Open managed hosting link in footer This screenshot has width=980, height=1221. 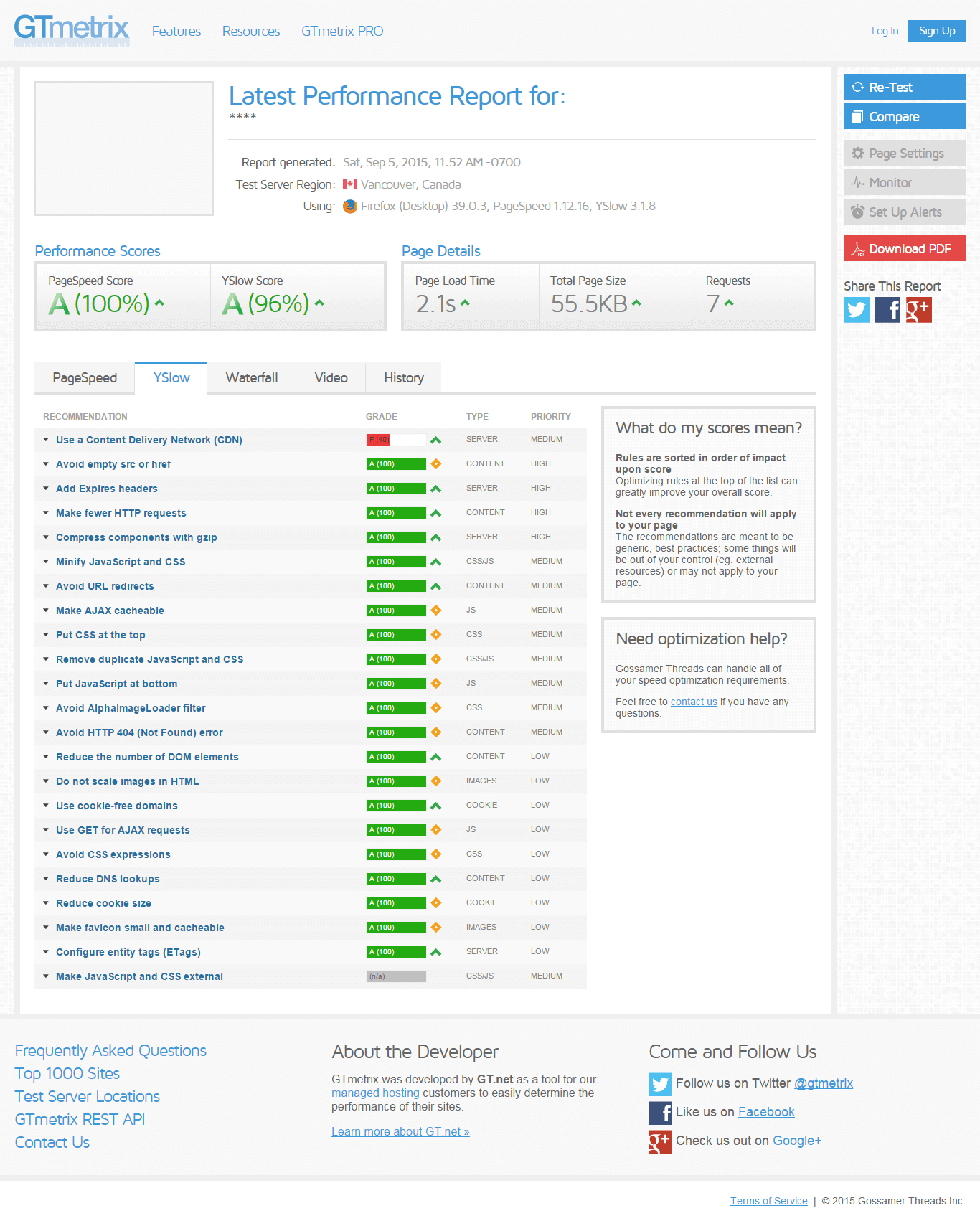click(x=375, y=1093)
